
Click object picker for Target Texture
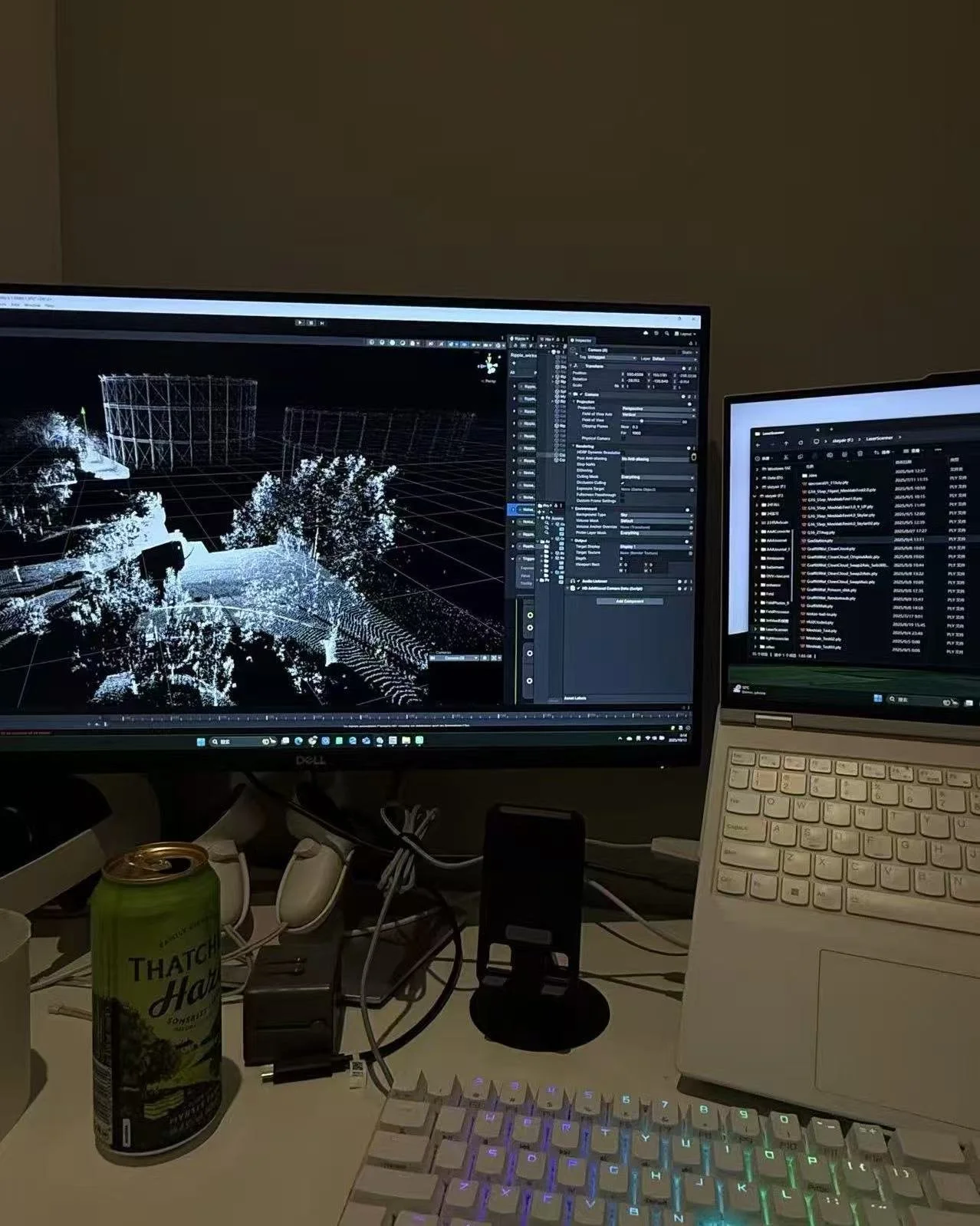click(691, 553)
